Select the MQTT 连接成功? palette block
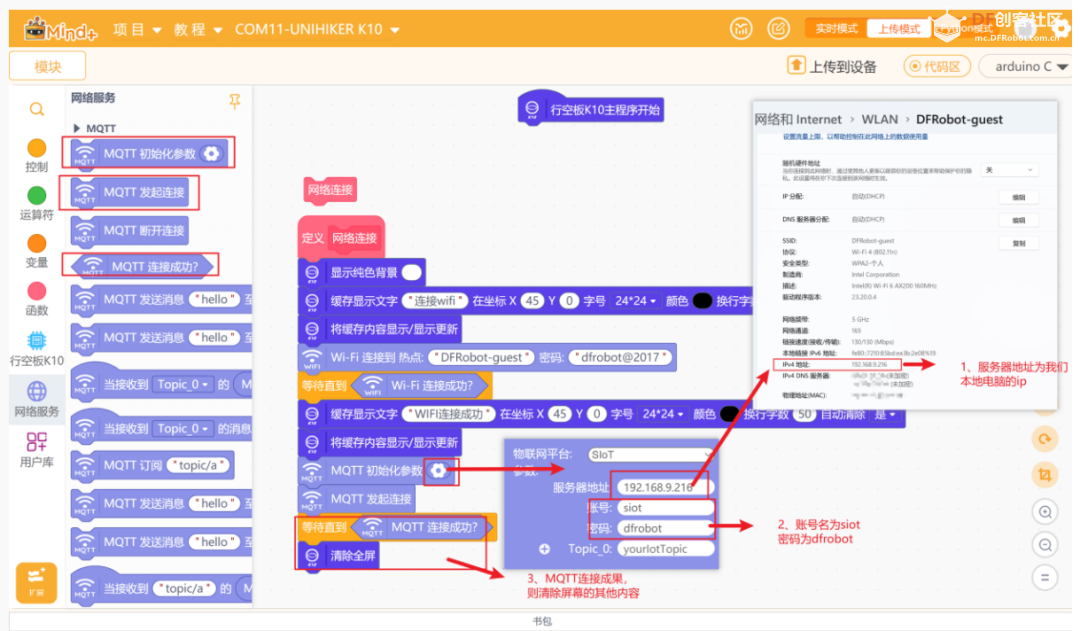1080x631 pixels. 141,266
